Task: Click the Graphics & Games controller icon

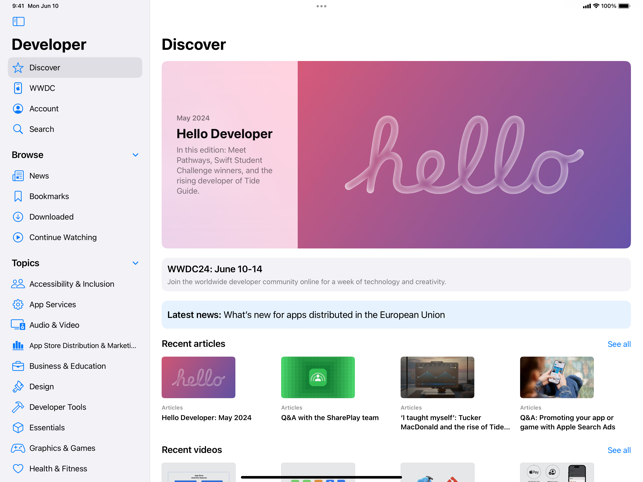Action: point(18,448)
